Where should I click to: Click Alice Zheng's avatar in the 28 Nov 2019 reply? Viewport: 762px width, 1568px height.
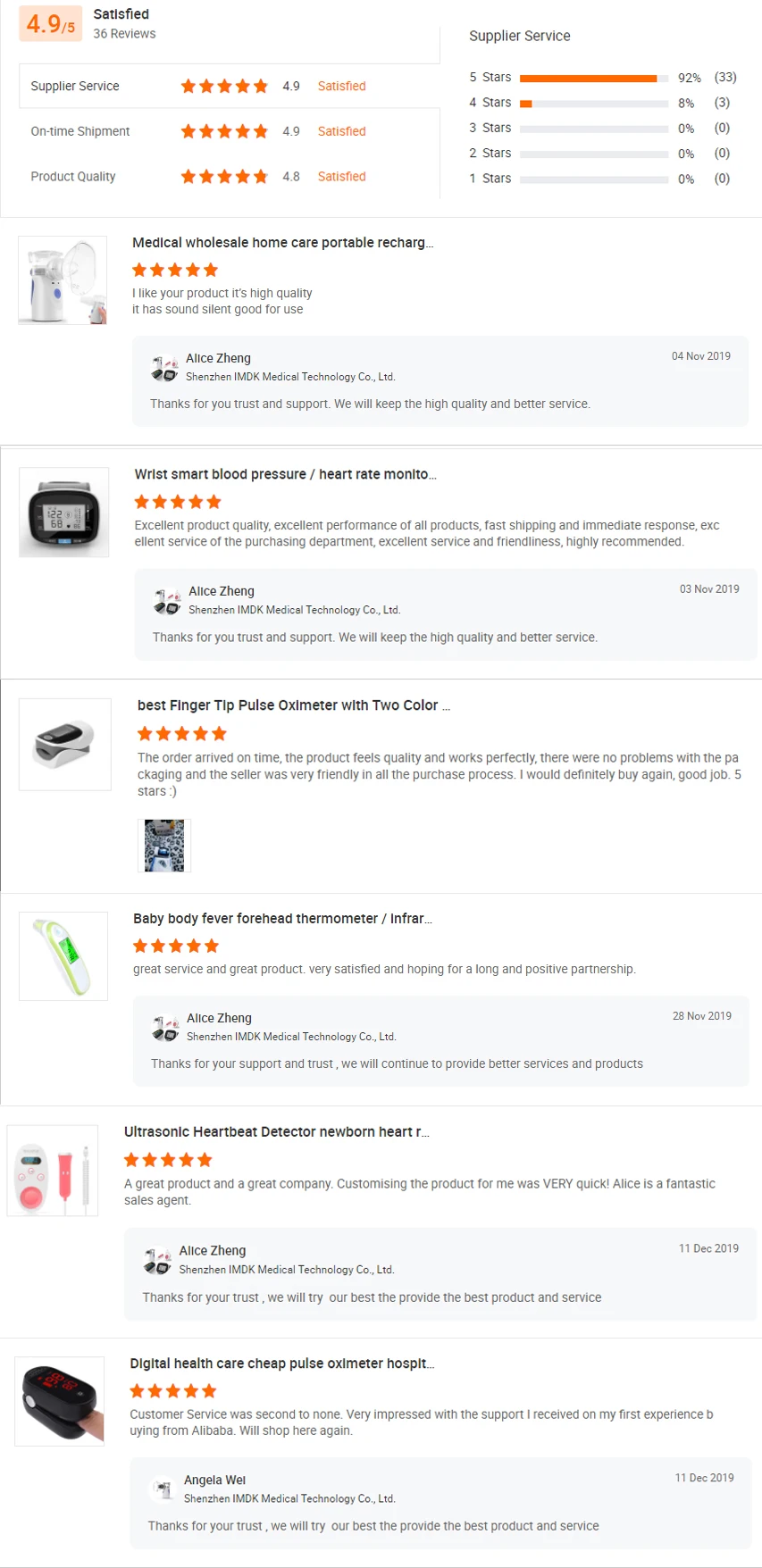[x=166, y=1028]
